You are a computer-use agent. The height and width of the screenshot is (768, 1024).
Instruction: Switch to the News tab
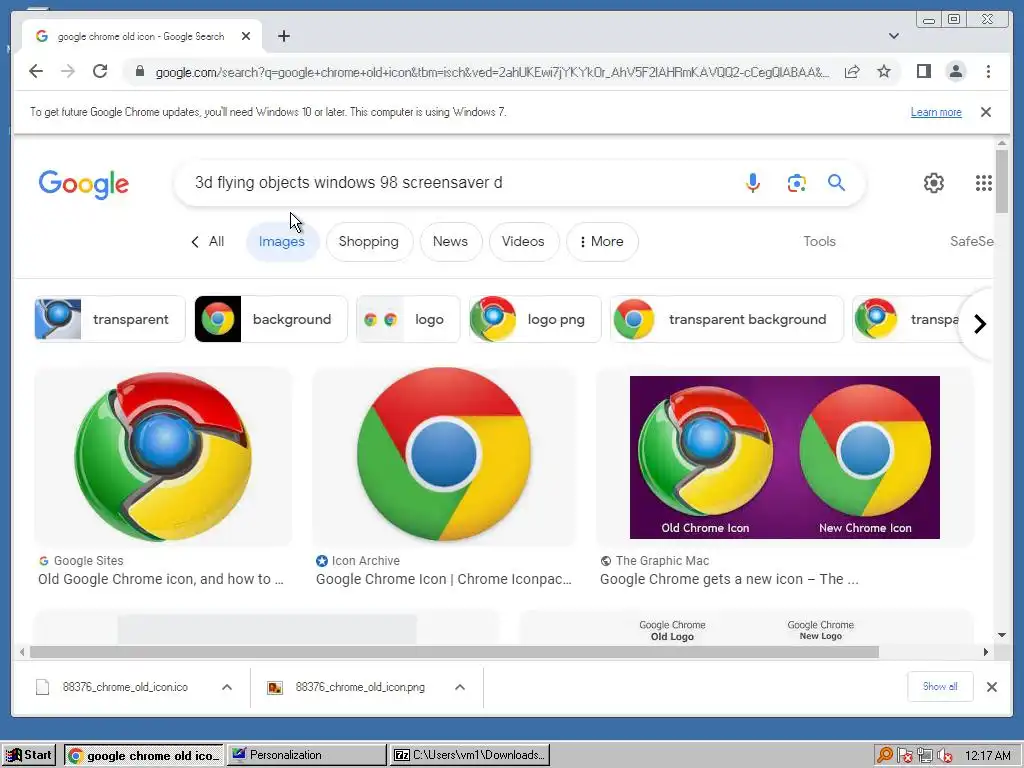[450, 242]
